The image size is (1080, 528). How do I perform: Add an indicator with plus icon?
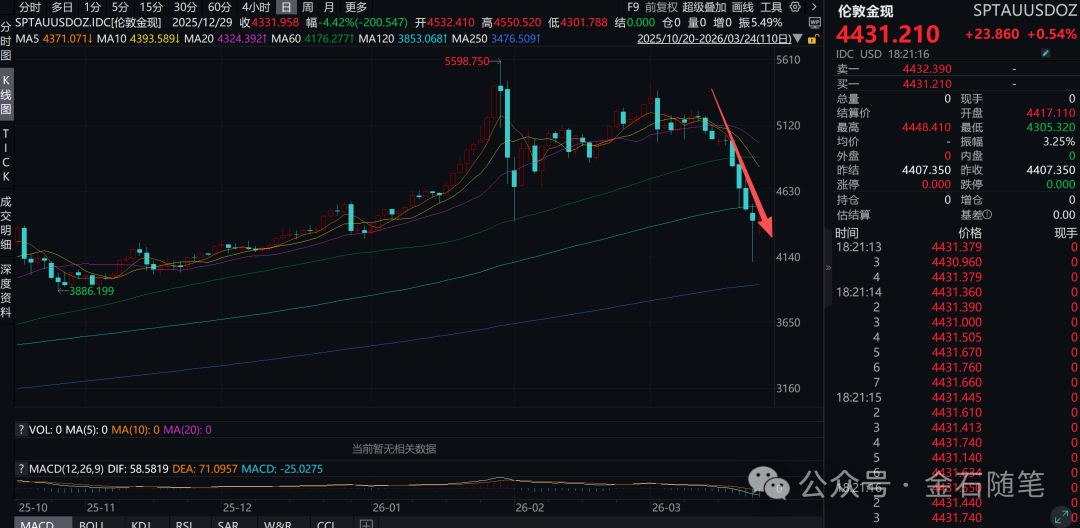[366, 524]
